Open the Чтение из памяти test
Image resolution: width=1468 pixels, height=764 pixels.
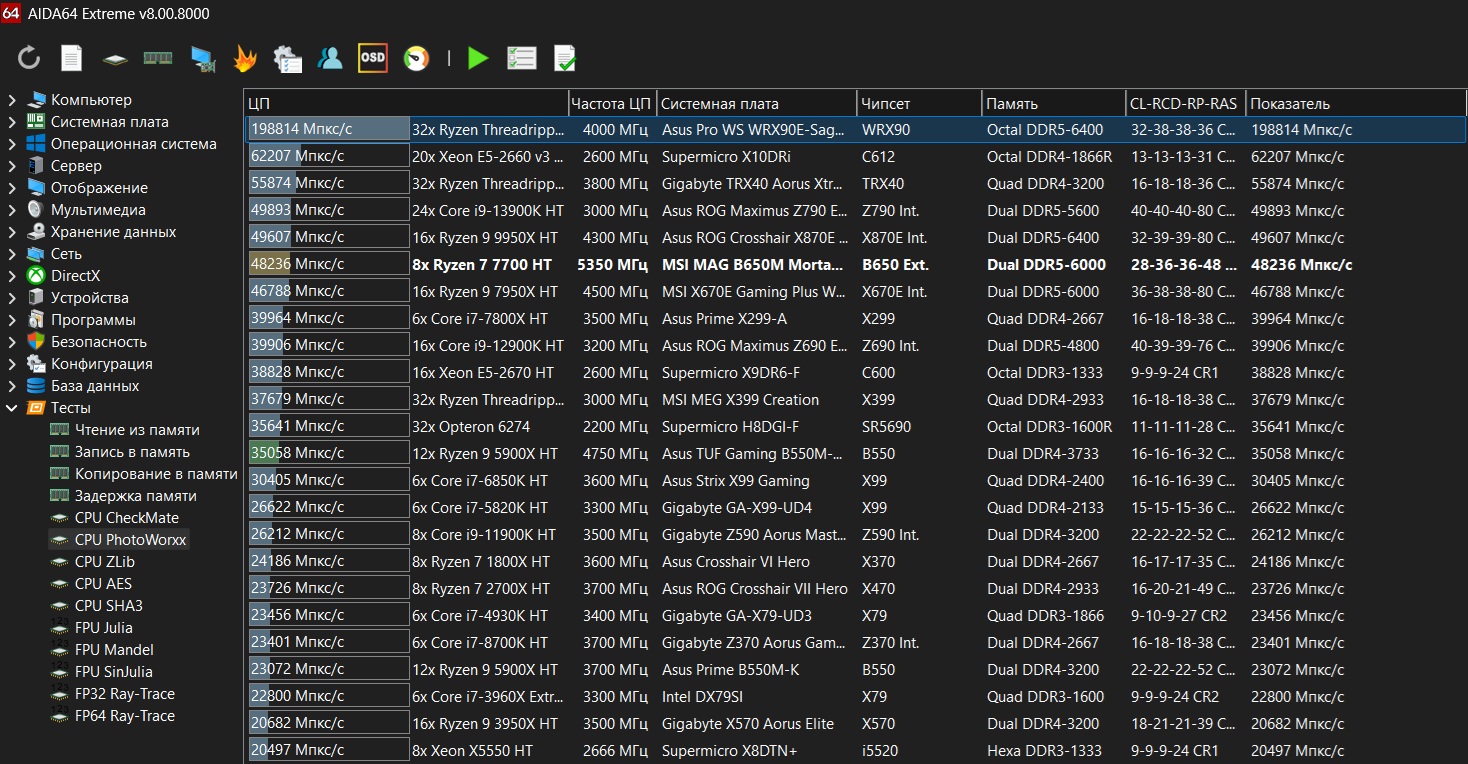pos(137,430)
